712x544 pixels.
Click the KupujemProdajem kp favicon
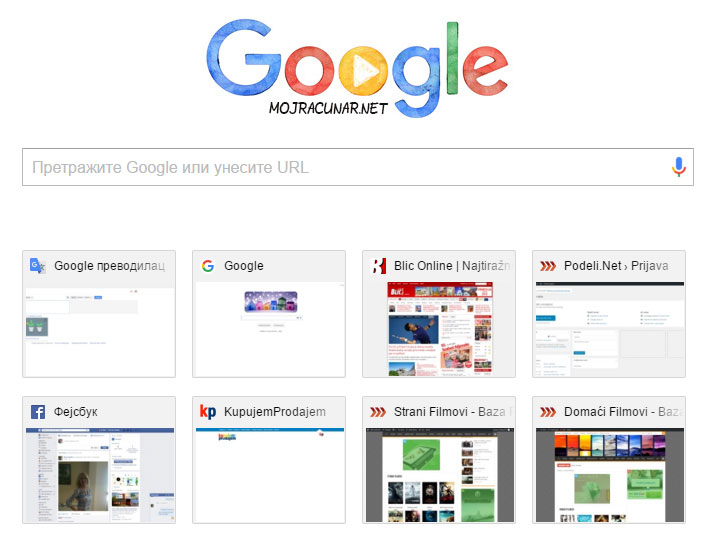click(x=208, y=411)
